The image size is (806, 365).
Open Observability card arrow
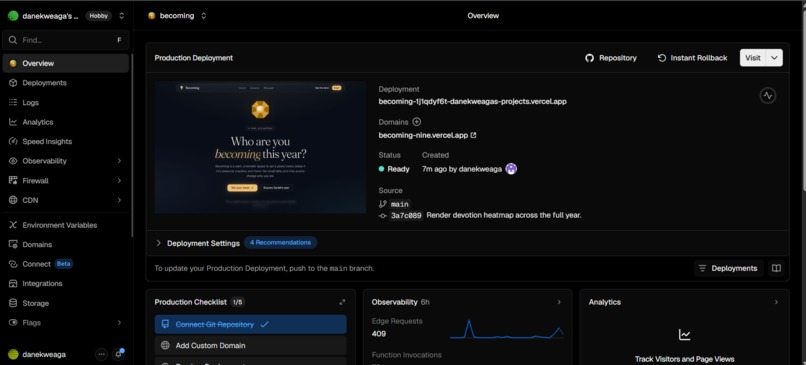pyautogui.click(x=559, y=302)
